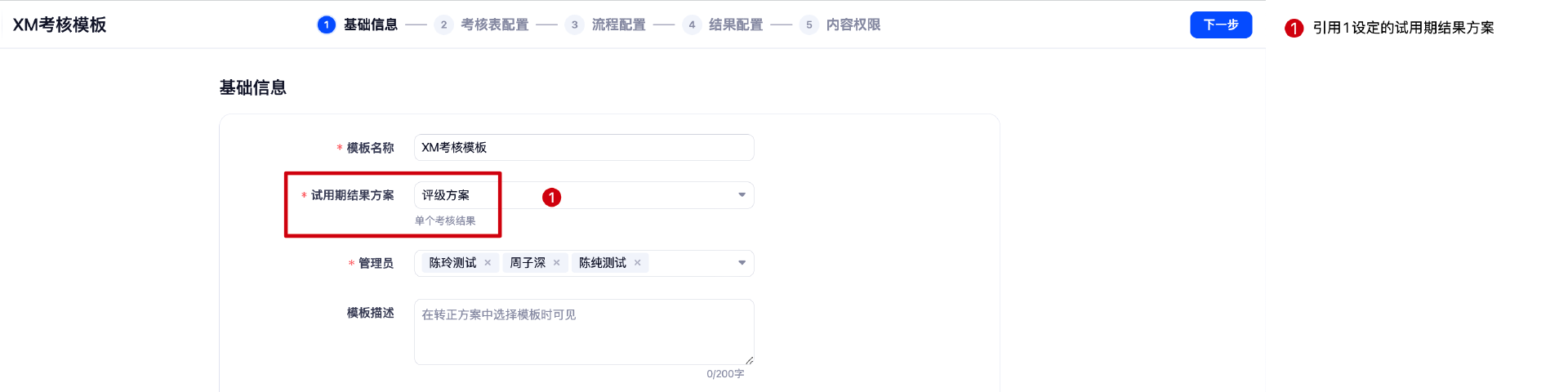Click the red marker beside 引用1设定的试用期结果方案
Screen dimensions: 1568x392
point(1294,29)
